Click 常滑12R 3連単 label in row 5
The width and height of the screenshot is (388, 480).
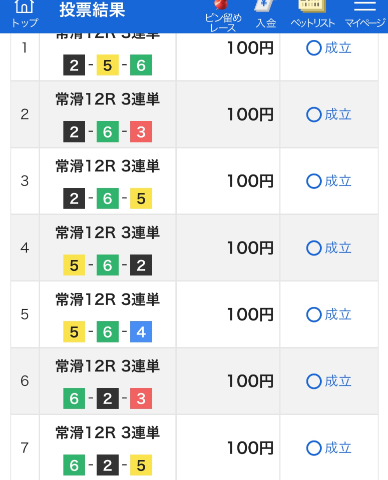coord(108,299)
